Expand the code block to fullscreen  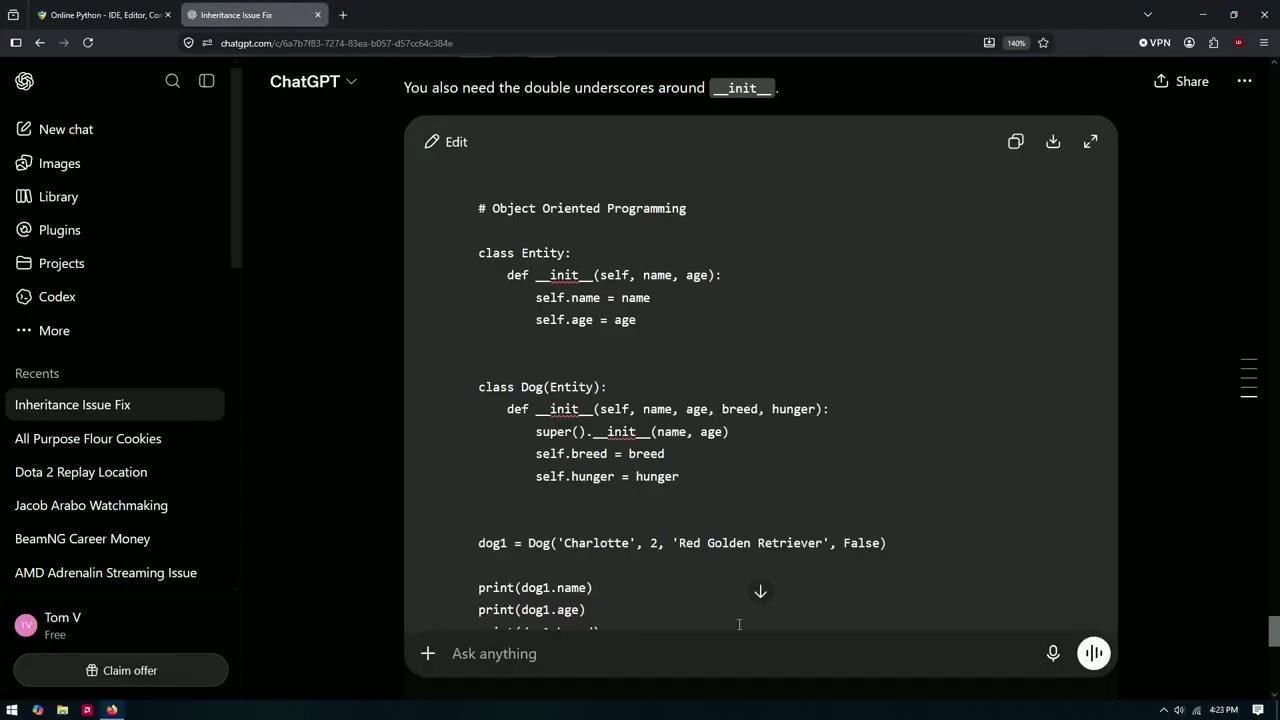pos(1090,142)
